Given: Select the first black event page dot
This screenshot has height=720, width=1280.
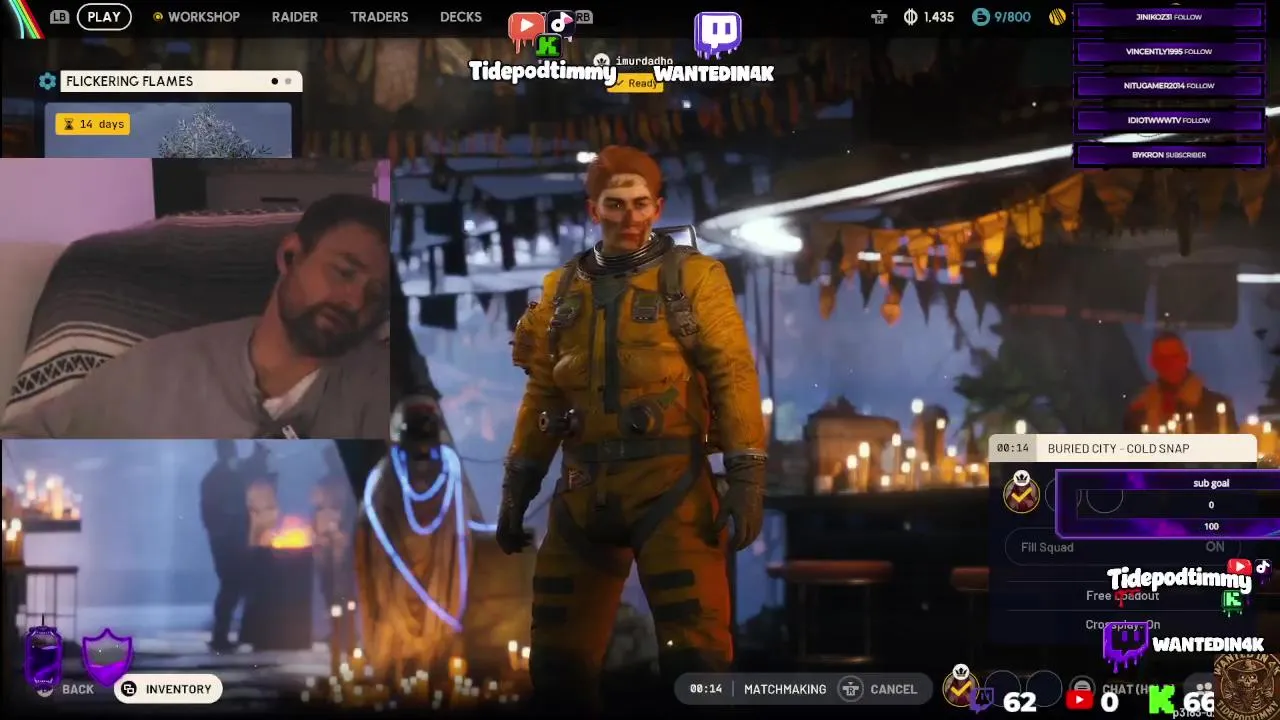Looking at the screenshot, I should pos(275,81).
